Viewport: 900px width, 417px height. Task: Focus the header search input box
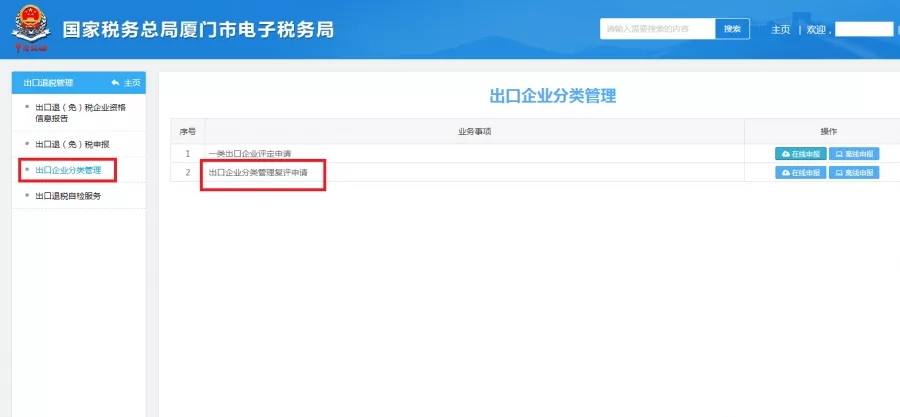click(x=658, y=29)
